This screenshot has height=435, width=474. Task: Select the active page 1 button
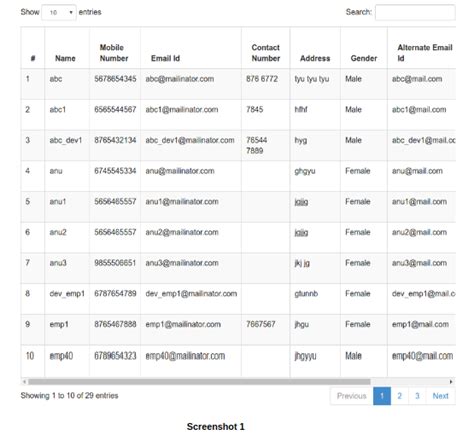[382, 396]
